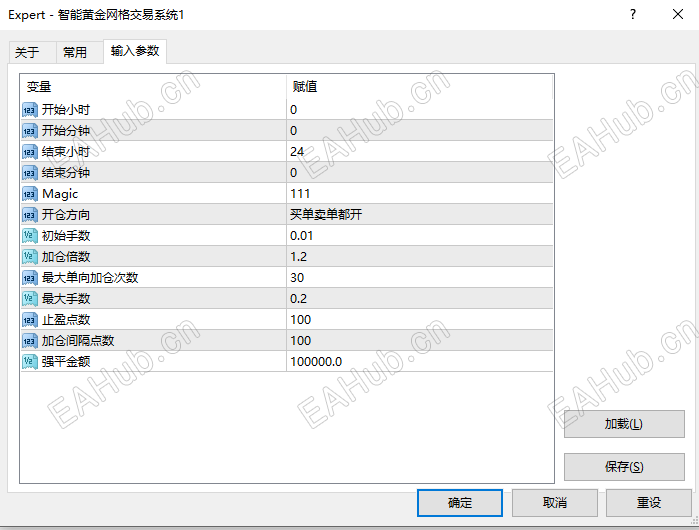The image size is (699, 530).
Task: Click the 重设 button
Action: tap(649, 503)
